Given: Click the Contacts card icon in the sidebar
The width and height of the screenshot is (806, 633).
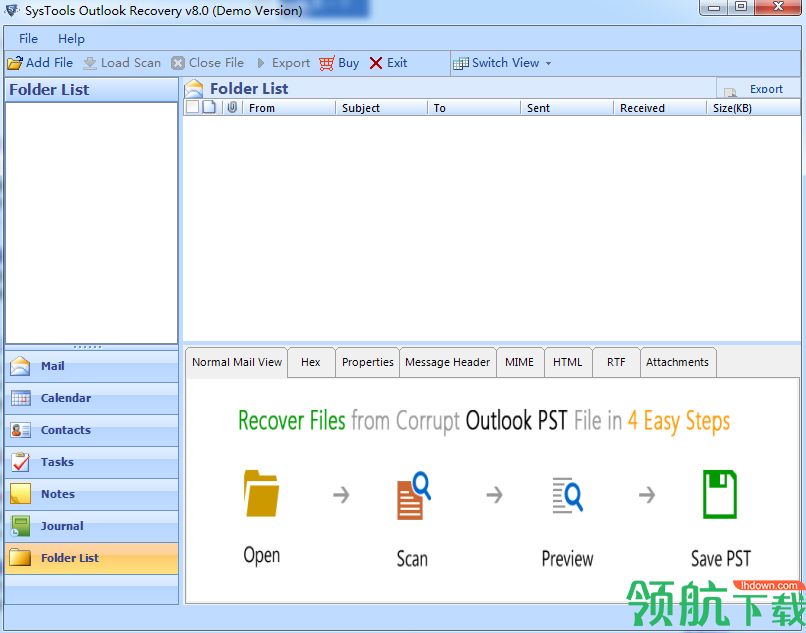Looking at the screenshot, I should tap(21, 430).
